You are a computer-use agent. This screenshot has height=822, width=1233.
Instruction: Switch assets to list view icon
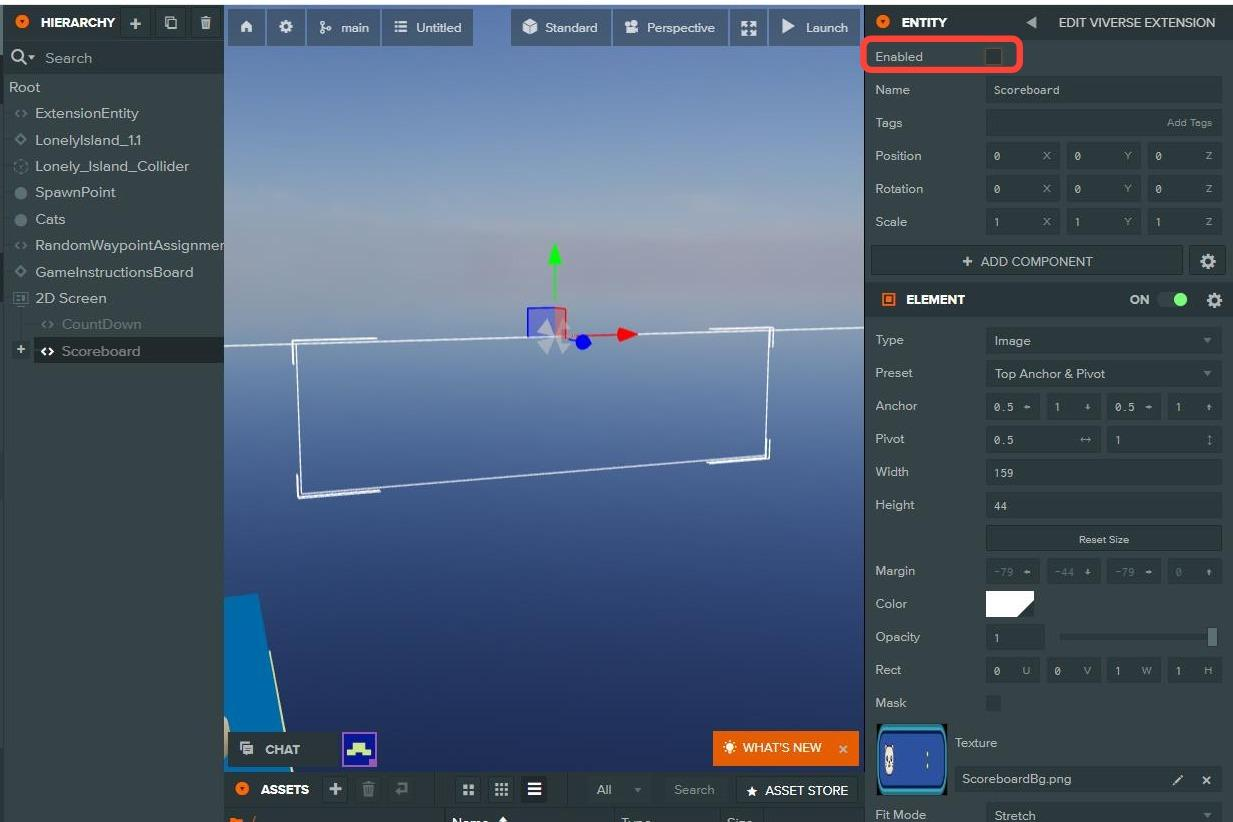[x=535, y=790]
